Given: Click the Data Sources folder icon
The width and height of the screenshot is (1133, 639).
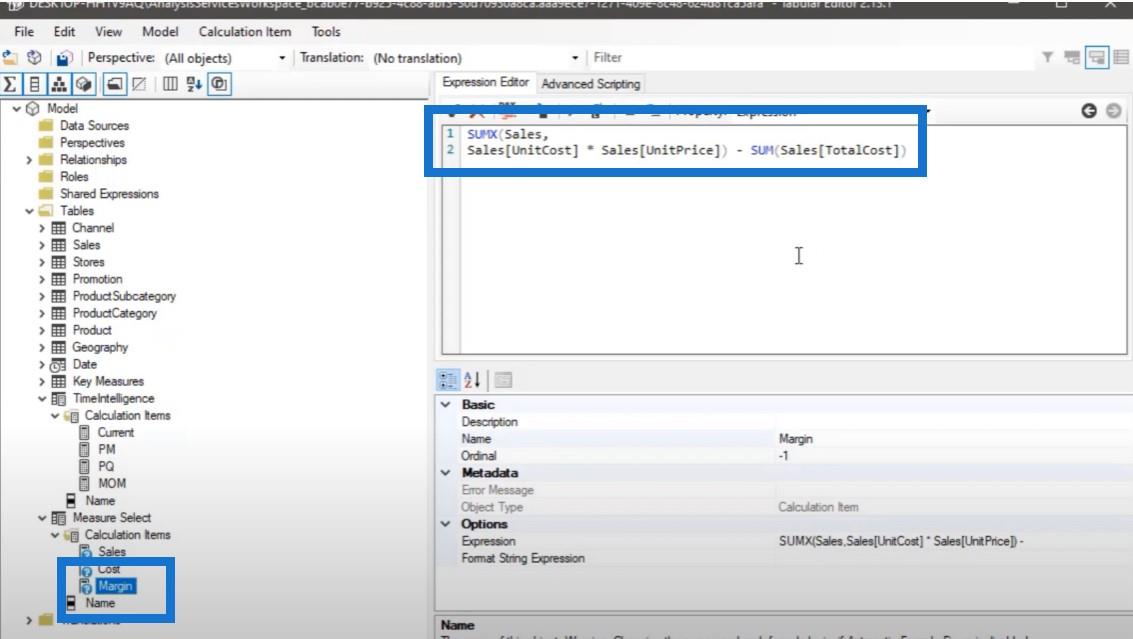Looking at the screenshot, I should [46, 125].
